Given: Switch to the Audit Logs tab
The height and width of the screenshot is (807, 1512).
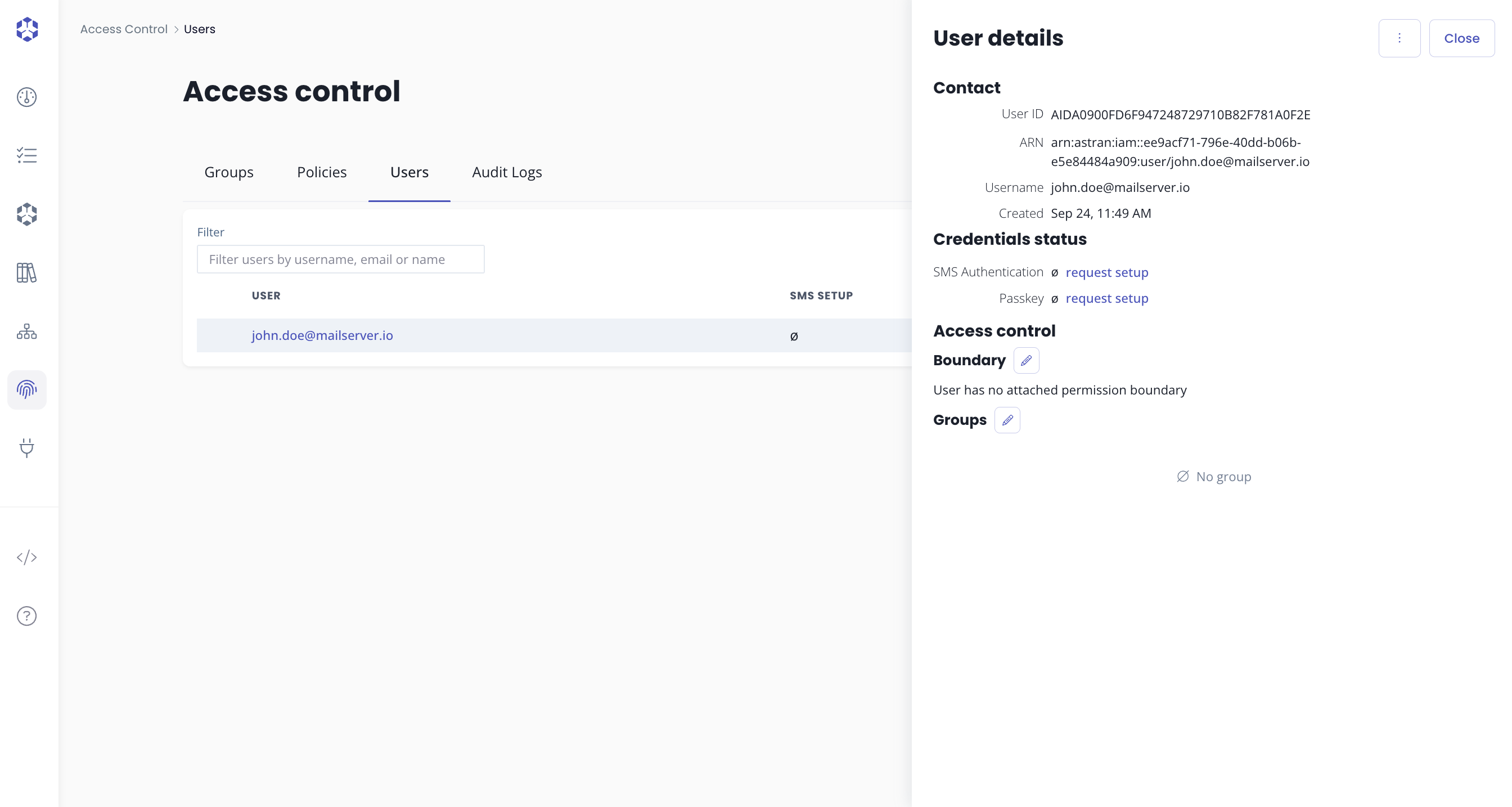Looking at the screenshot, I should [507, 172].
